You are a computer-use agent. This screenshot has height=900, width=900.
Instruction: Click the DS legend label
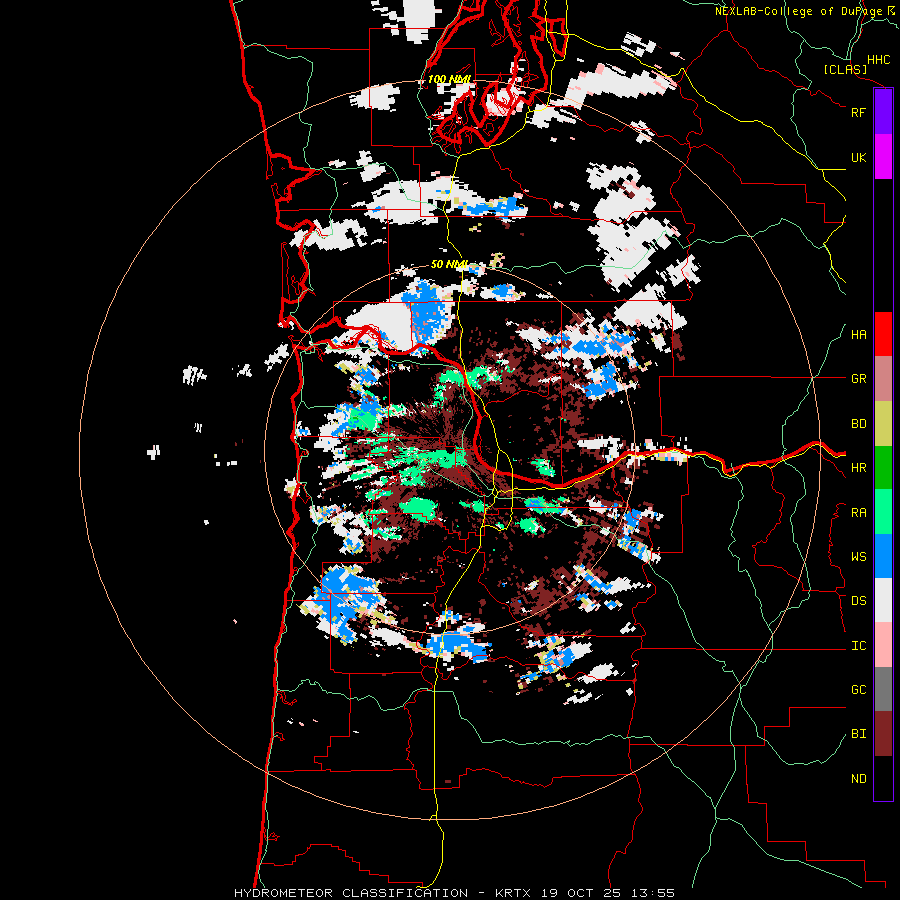858,601
